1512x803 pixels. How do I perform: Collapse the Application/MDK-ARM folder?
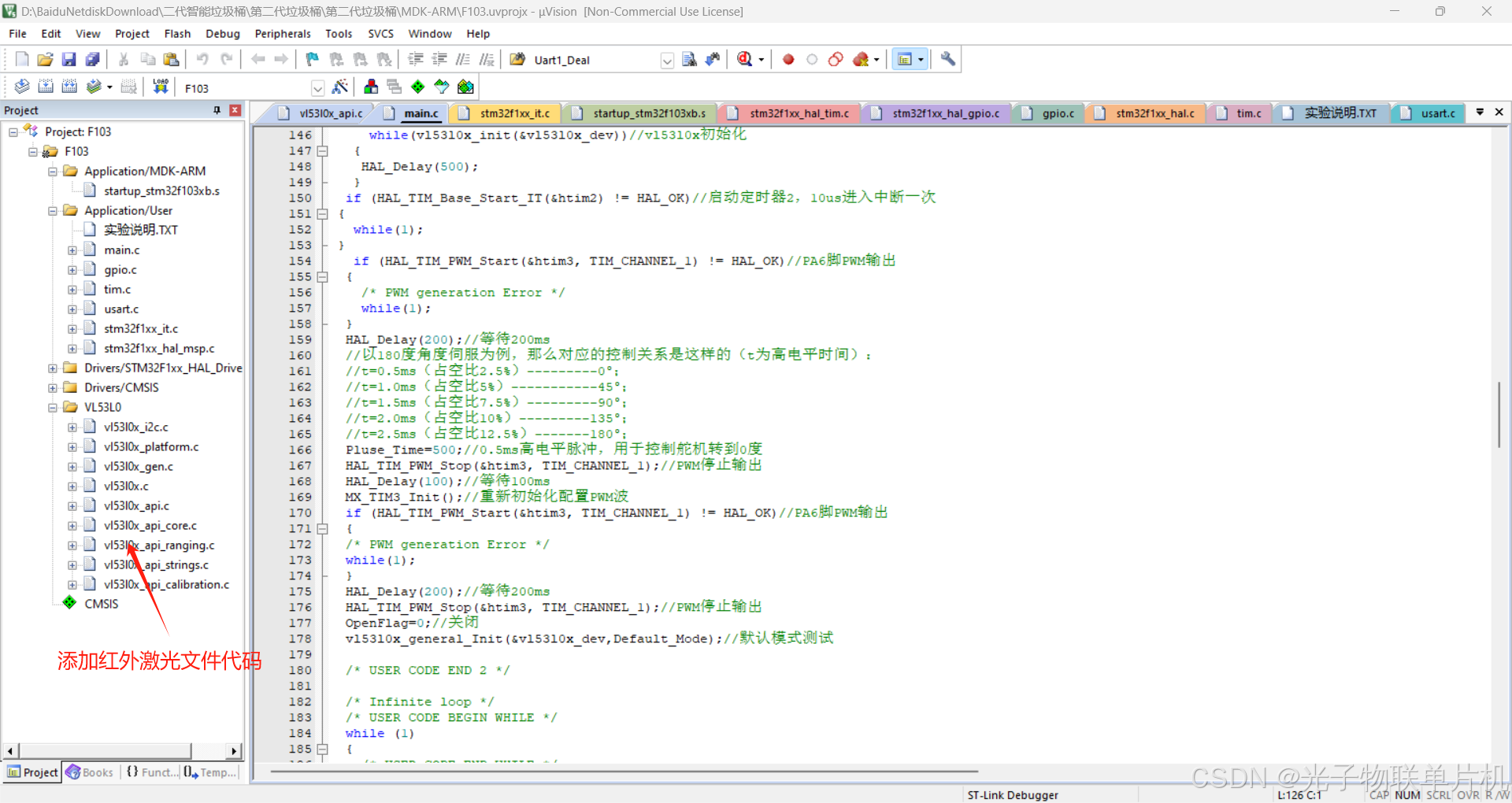[53, 172]
